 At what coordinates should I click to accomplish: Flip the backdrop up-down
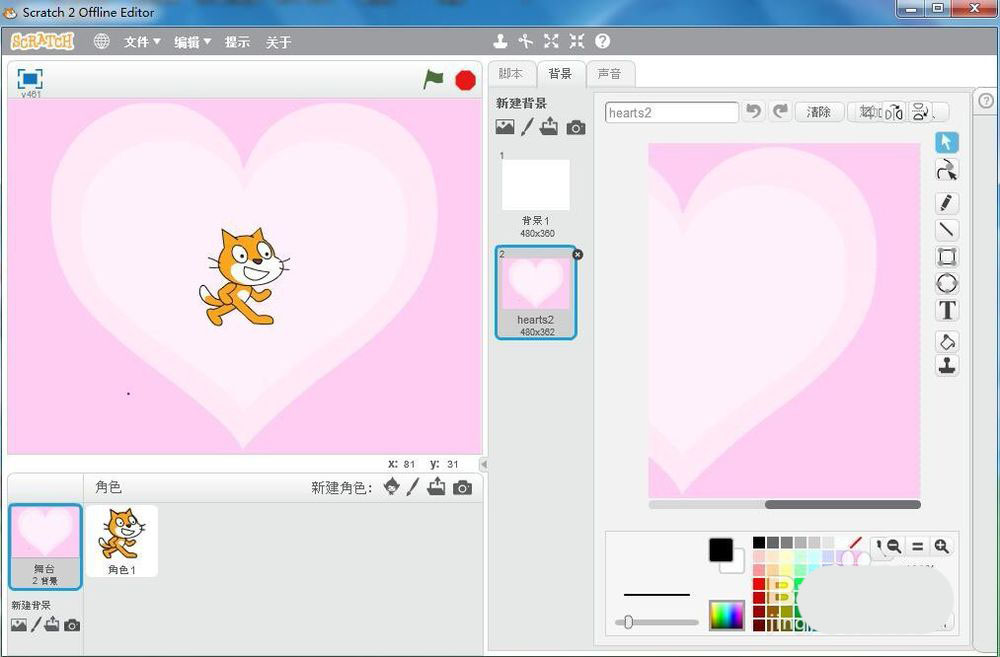tap(920, 112)
